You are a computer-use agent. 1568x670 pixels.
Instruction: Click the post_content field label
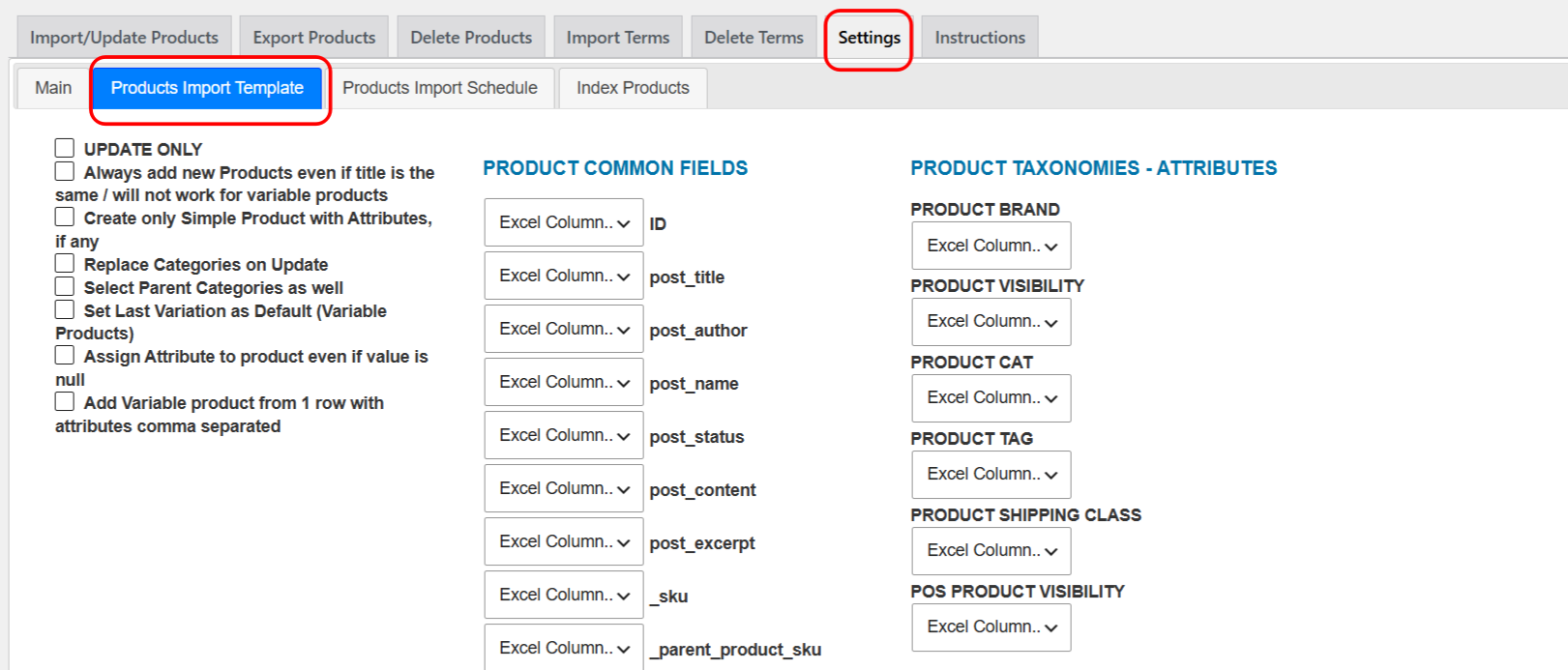point(702,490)
